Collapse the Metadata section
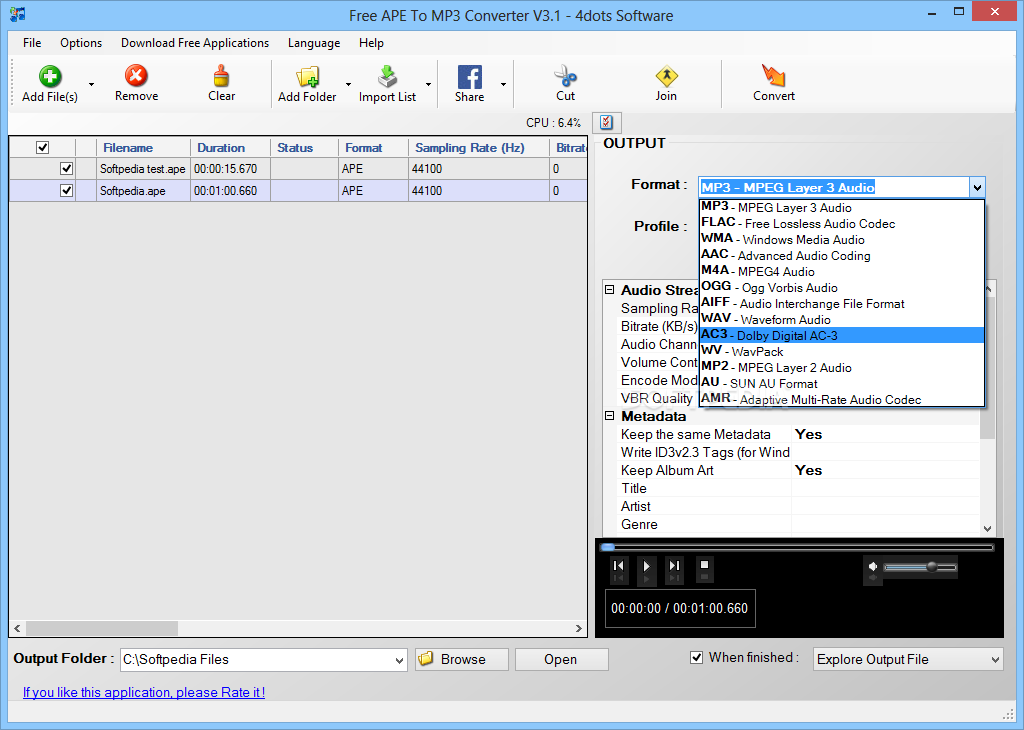This screenshot has width=1024, height=730. pyautogui.click(x=609, y=416)
